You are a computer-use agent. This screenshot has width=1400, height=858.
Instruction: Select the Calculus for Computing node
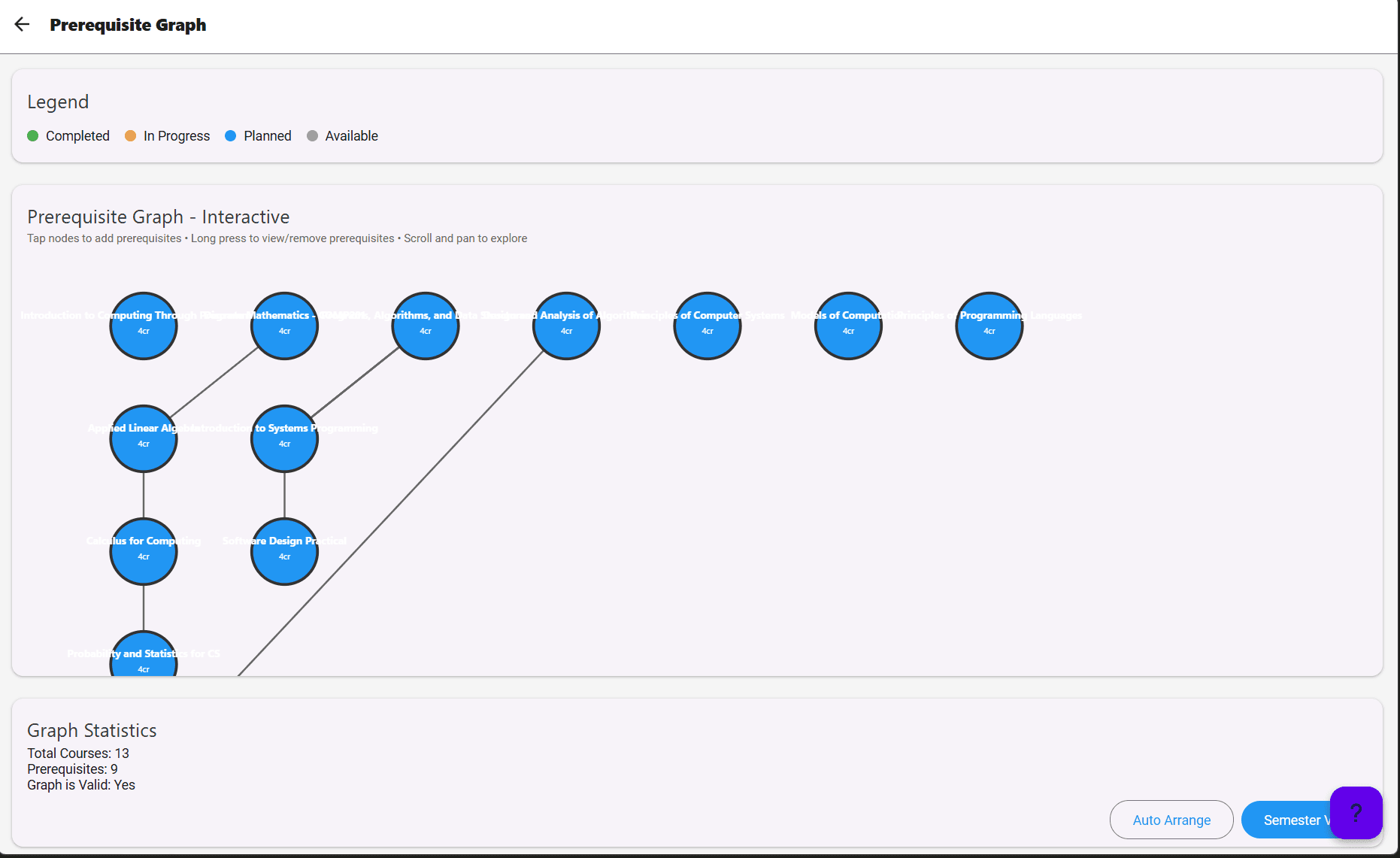coord(144,551)
